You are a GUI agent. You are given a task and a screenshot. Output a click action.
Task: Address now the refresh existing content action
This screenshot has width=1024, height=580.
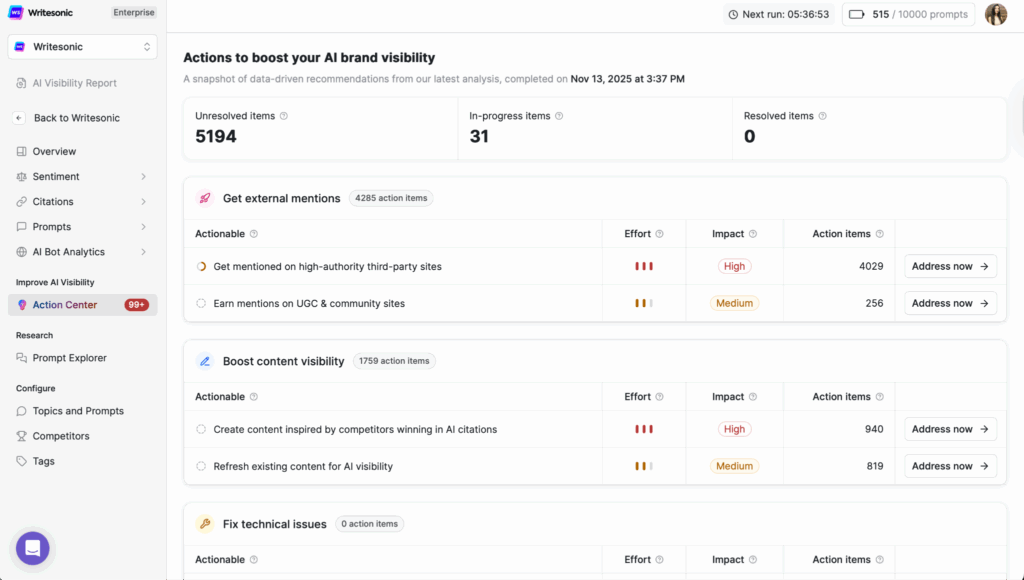(949, 465)
